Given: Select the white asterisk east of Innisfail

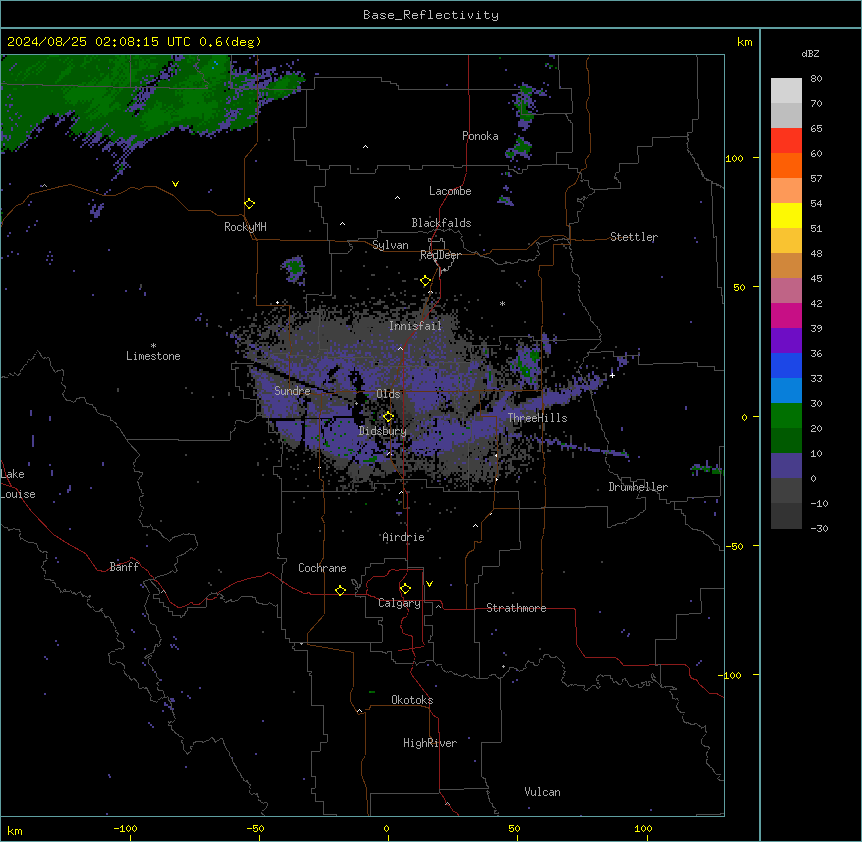Looking at the screenshot, I should pos(502,303).
